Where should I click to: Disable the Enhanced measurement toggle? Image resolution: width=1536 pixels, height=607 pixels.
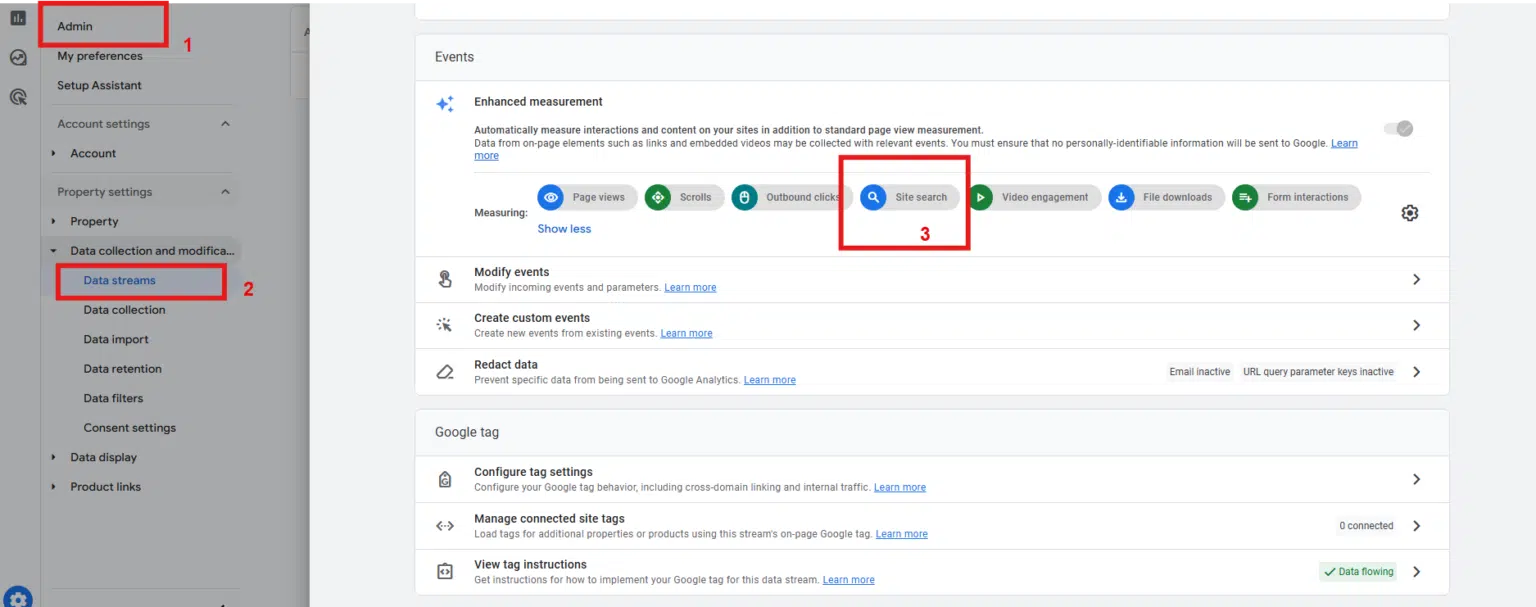click(1397, 128)
